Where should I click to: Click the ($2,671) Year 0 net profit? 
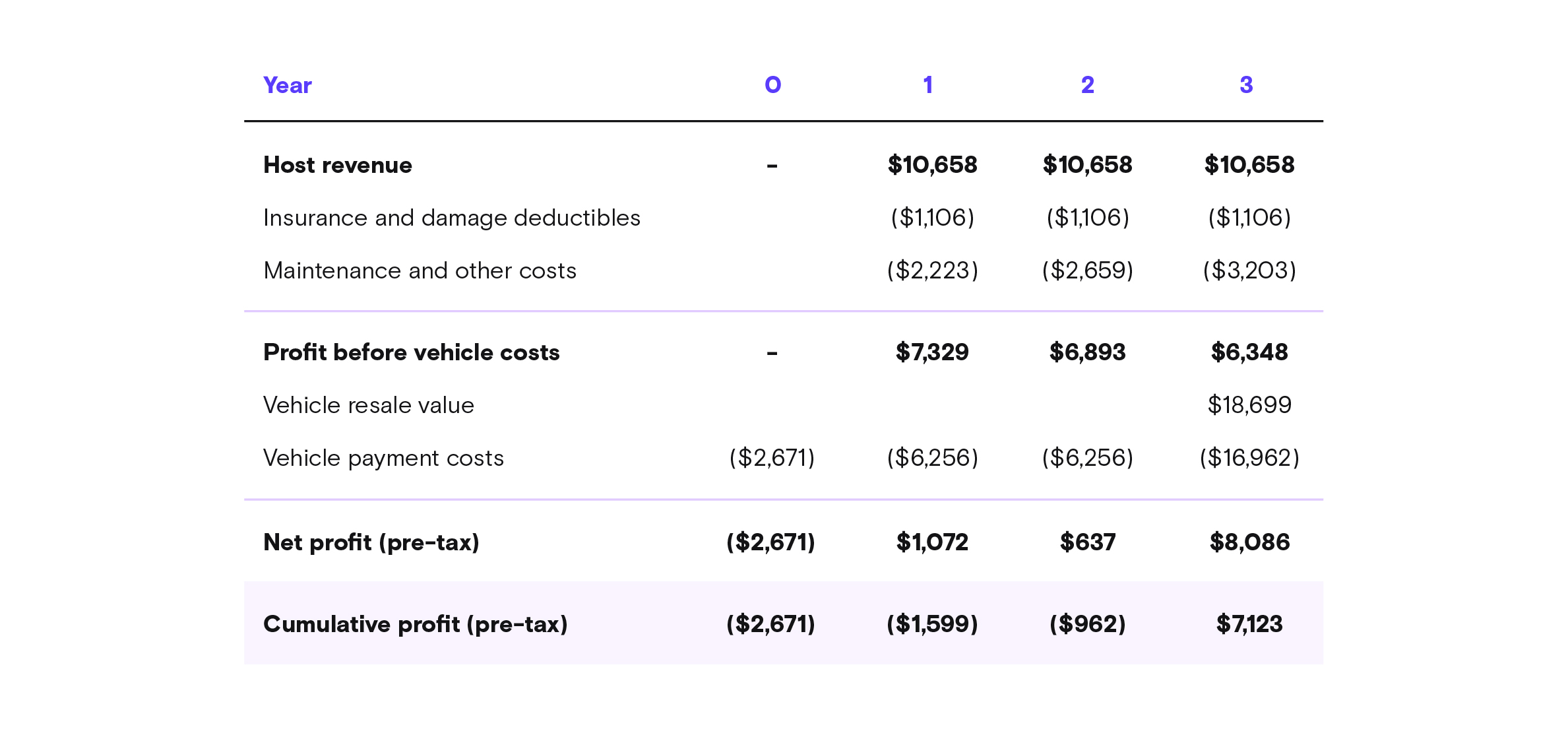point(771,542)
